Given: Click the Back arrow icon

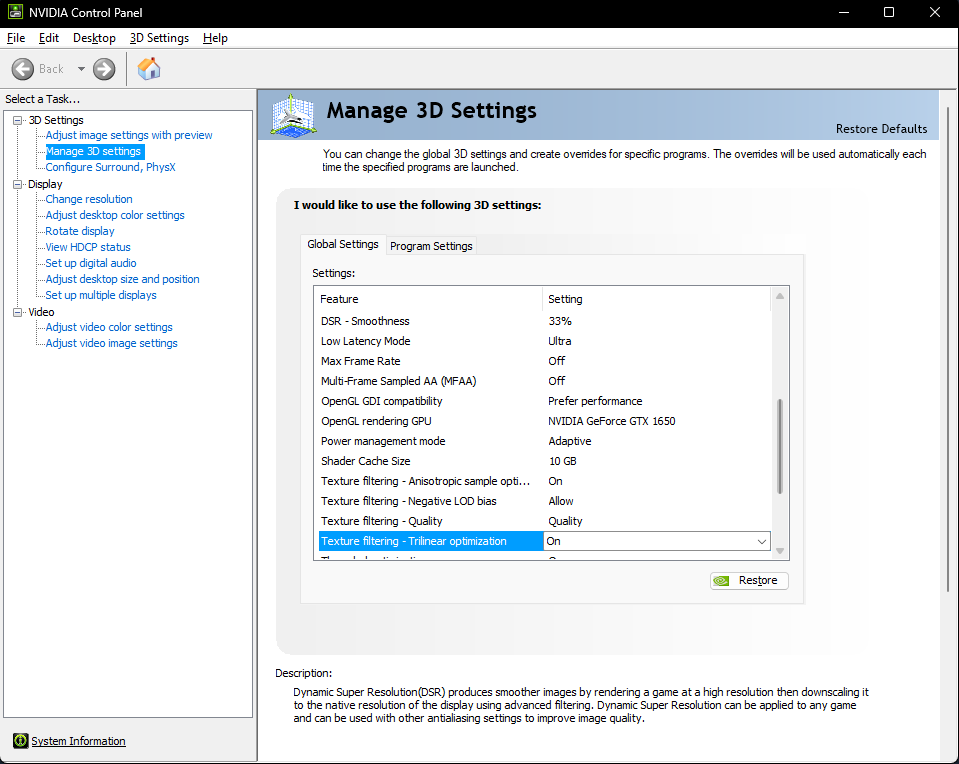Looking at the screenshot, I should (23, 69).
